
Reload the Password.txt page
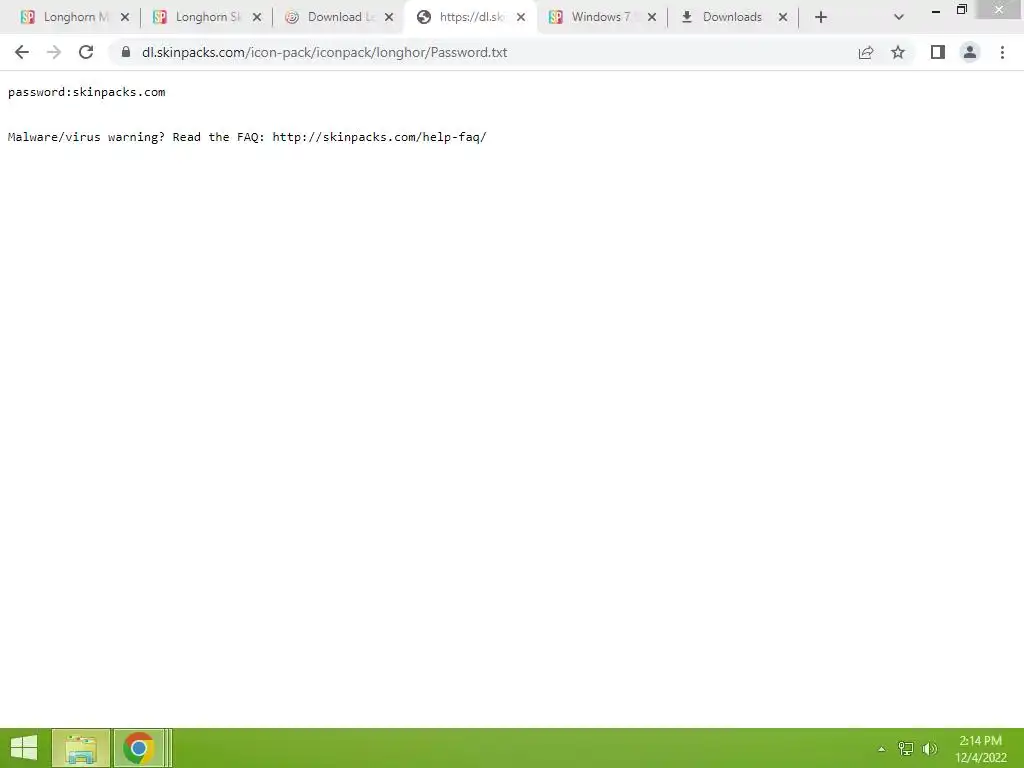point(86,52)
